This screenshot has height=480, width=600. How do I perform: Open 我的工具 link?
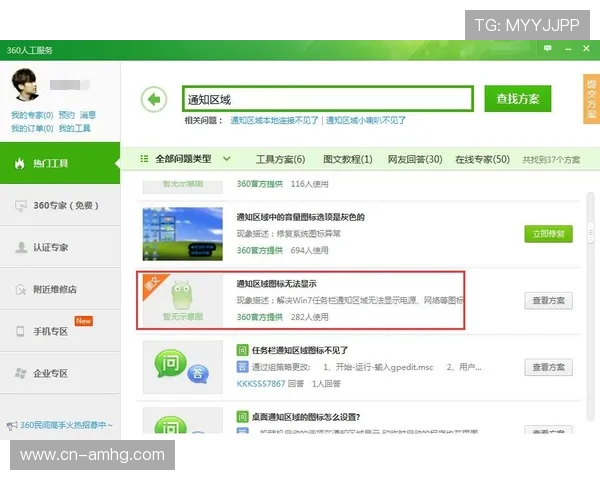click(x=75, y=128)
